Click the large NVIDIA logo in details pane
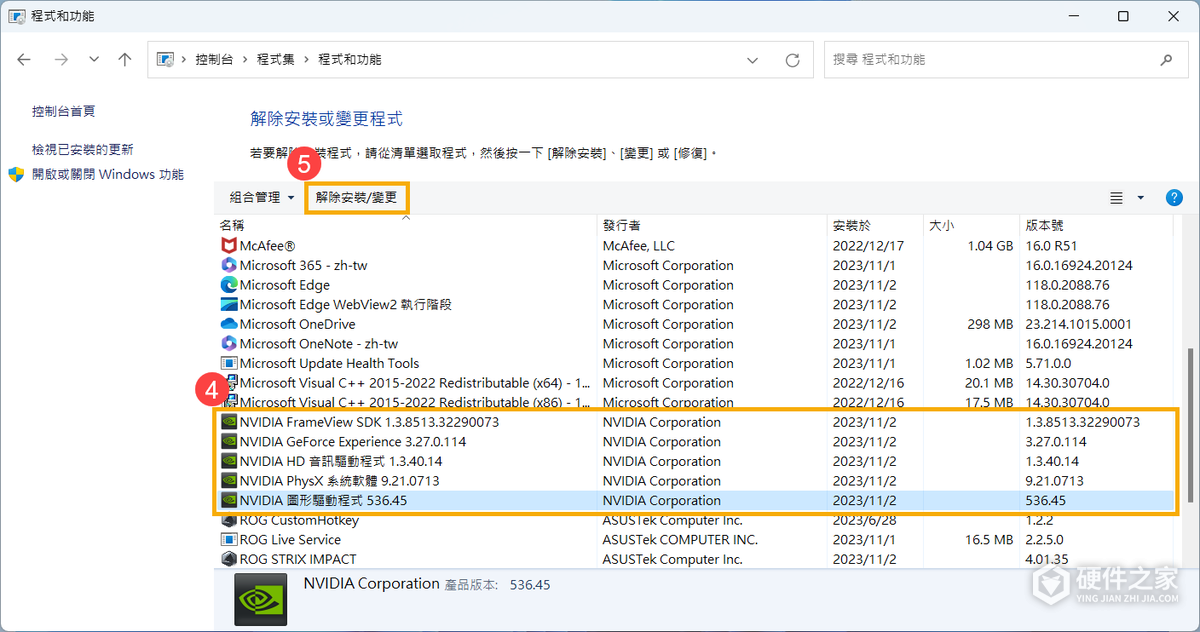This screenshot has height=632, width=1200. [260, 598]
